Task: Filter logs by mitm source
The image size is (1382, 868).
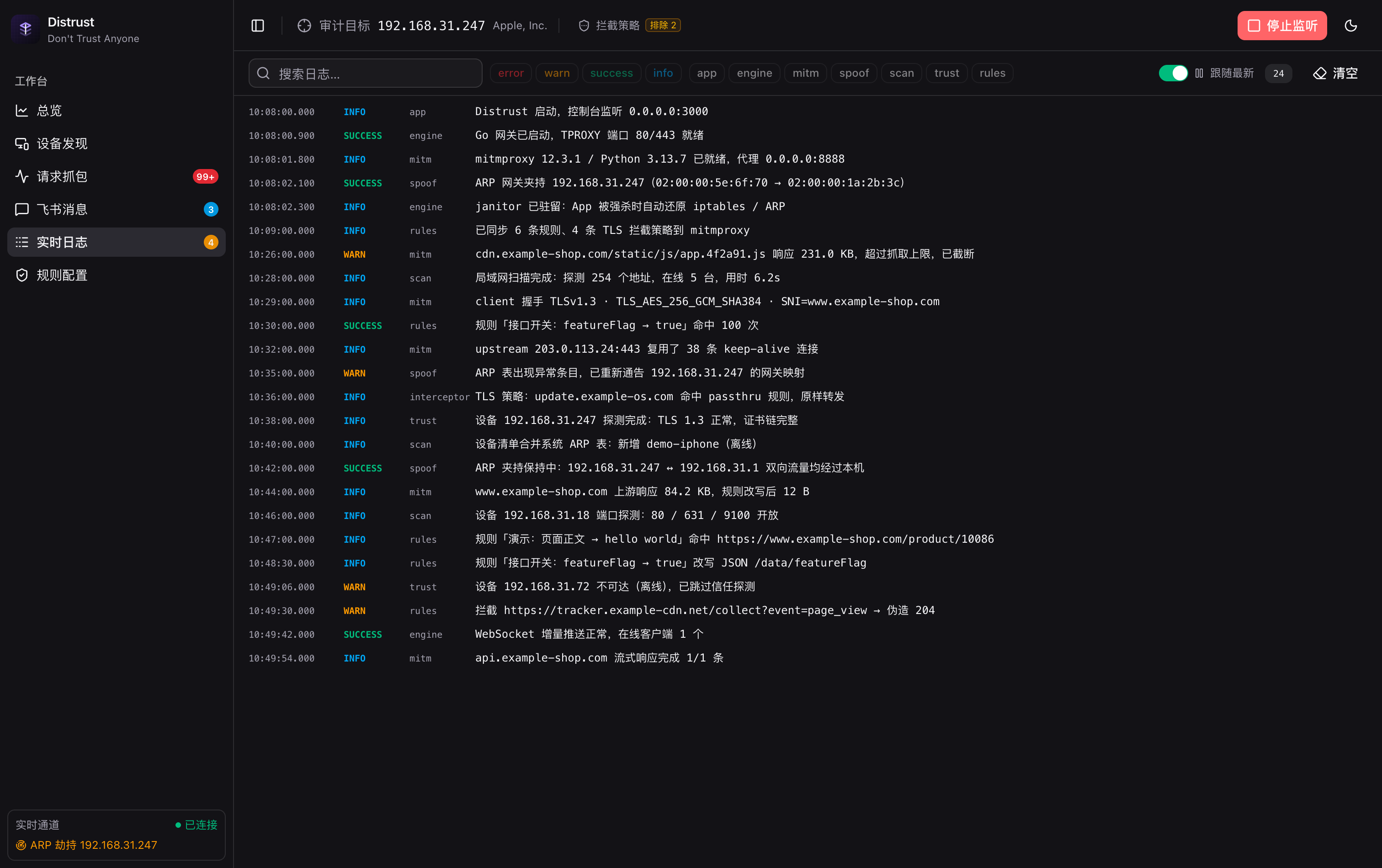Action: pos(806,73)
